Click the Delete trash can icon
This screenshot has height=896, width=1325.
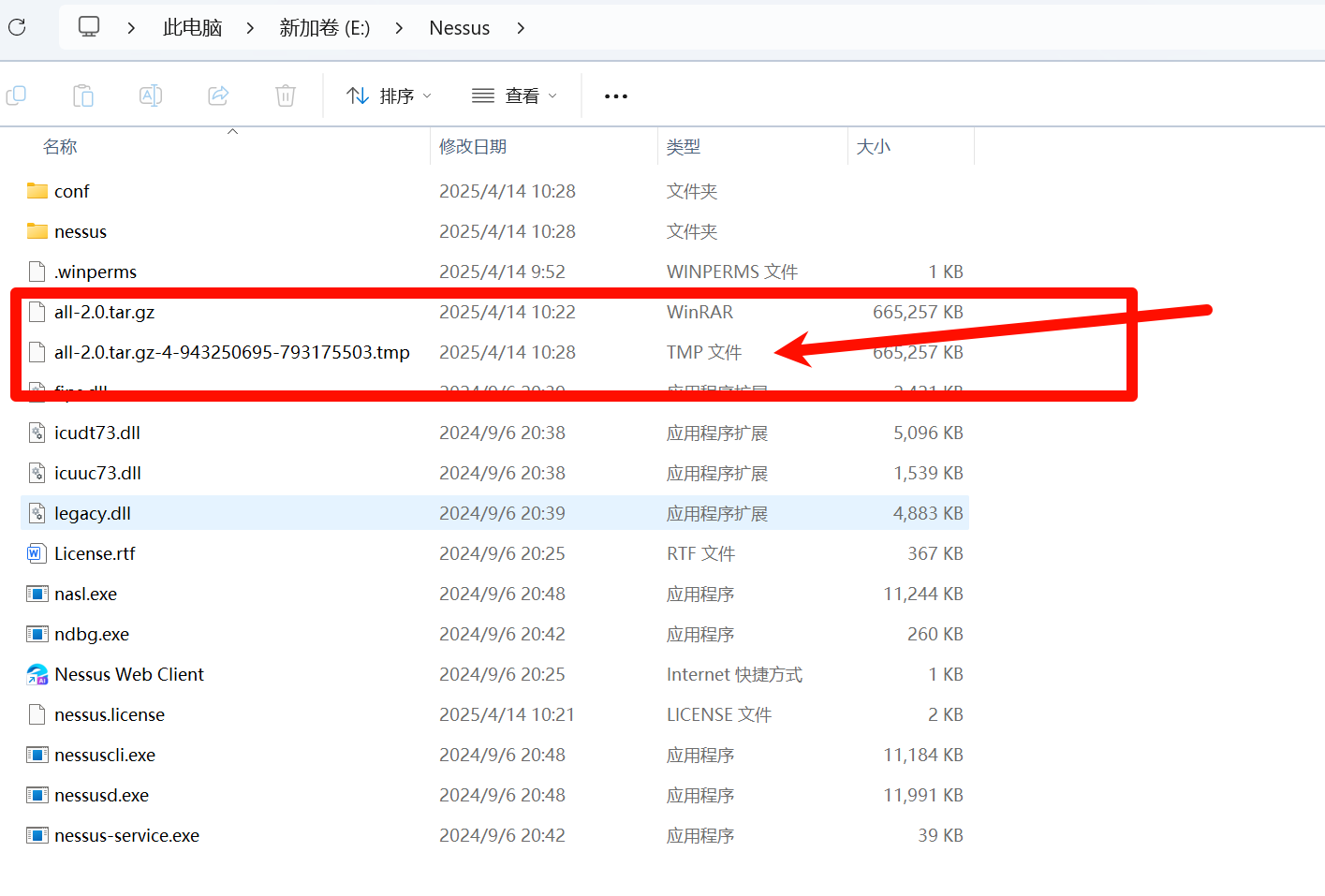tap(286, 95)
